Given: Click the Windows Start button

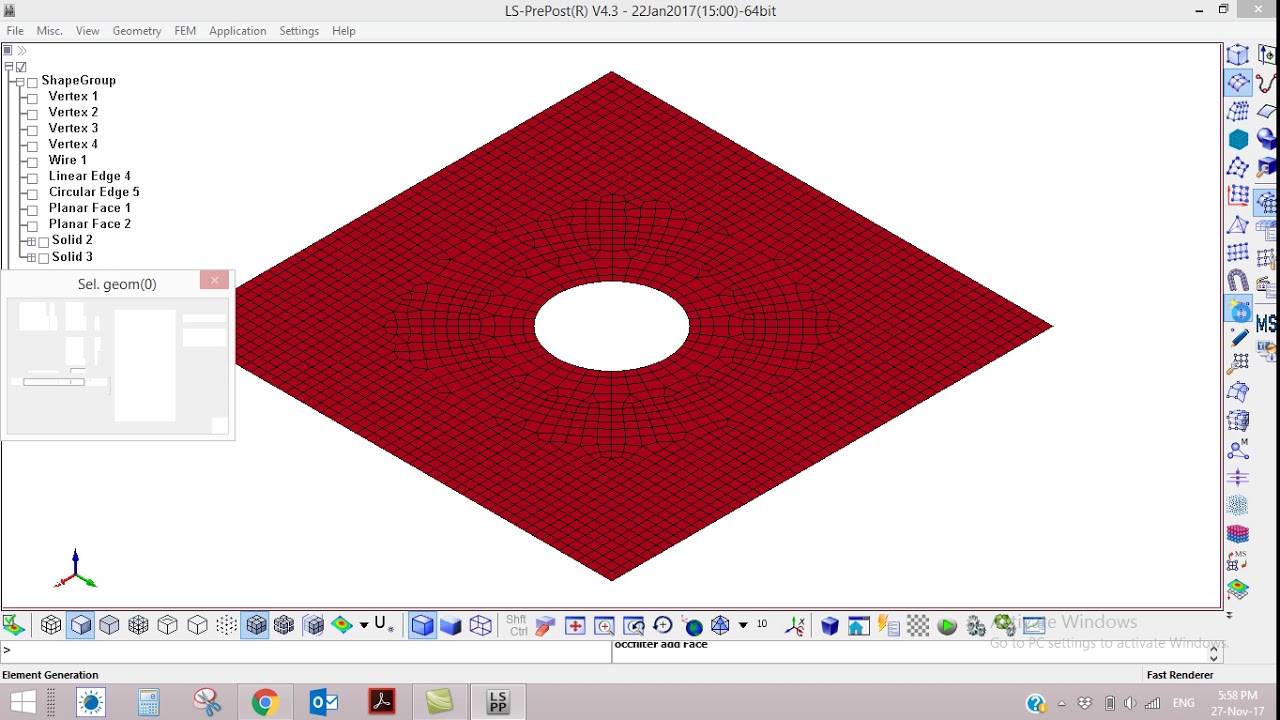Looking at the screenshot, I should click(23, 703).
